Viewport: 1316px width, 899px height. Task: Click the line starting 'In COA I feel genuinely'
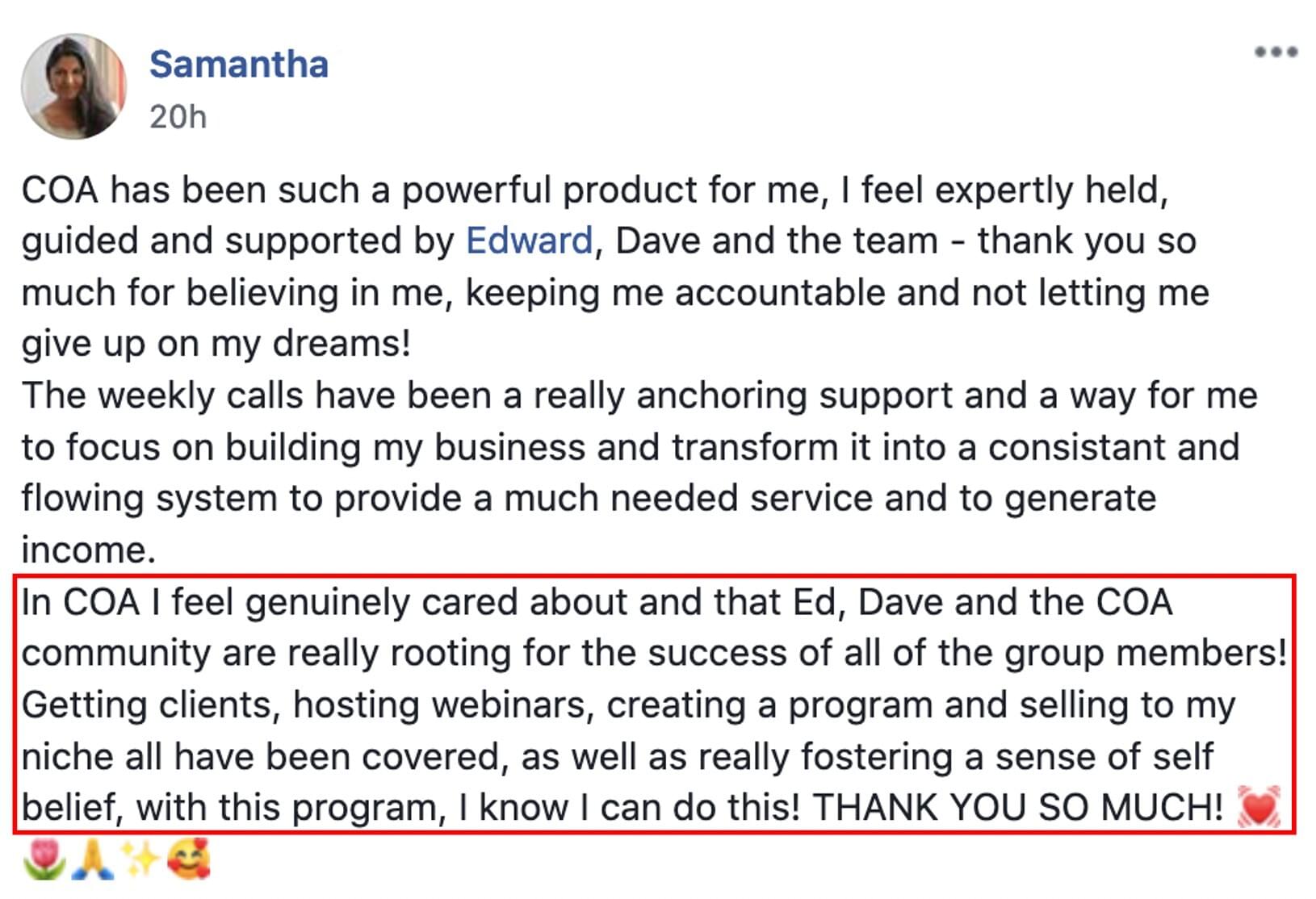point(597,602)
